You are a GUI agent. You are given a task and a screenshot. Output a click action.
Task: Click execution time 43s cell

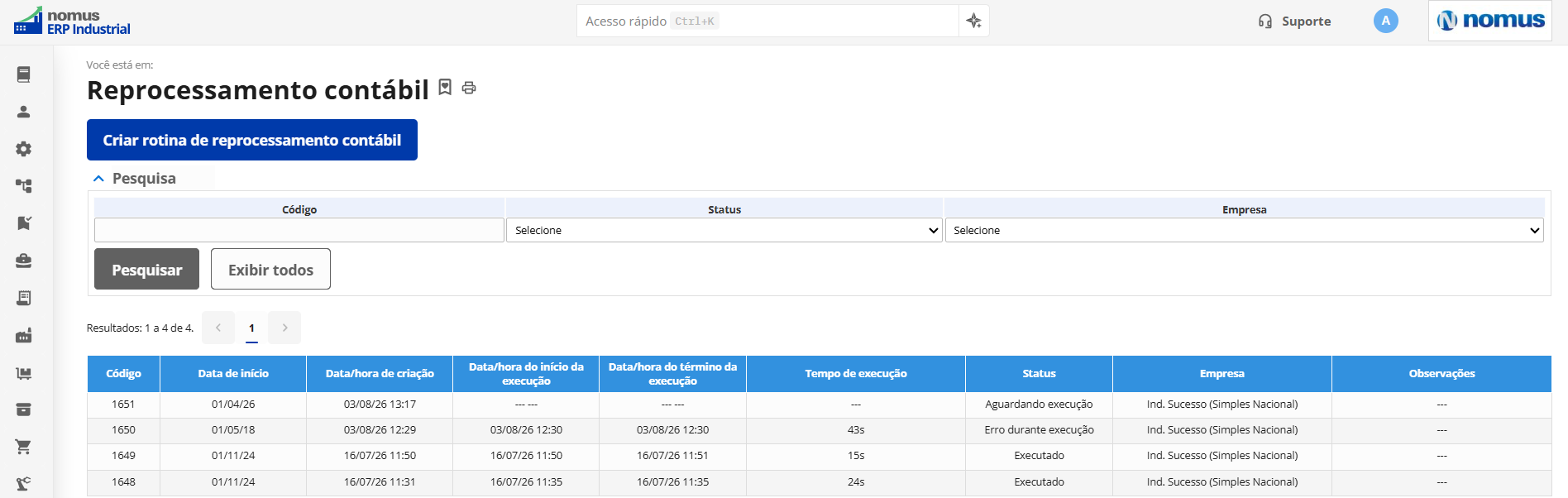(856, 430)
